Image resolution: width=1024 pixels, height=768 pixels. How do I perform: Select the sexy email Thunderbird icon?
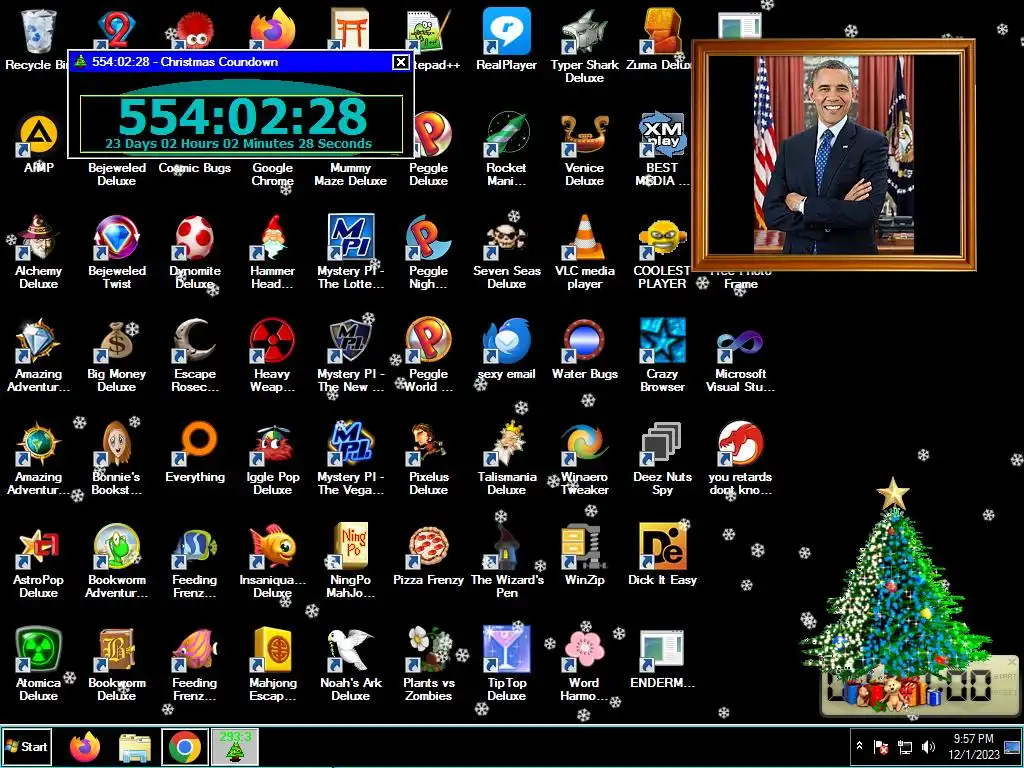tap(506, 341)
